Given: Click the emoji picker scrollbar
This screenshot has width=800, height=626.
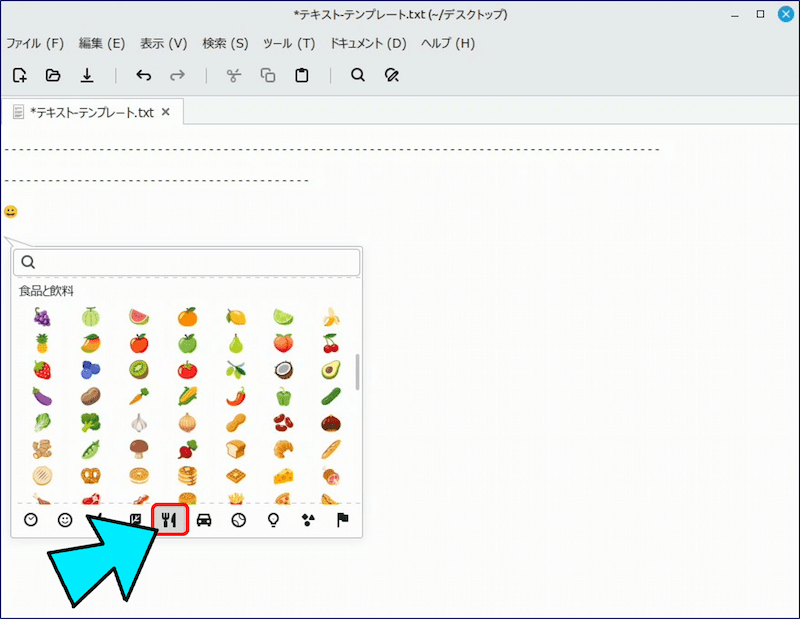Looking at the screenshot, I should point(357,371).
